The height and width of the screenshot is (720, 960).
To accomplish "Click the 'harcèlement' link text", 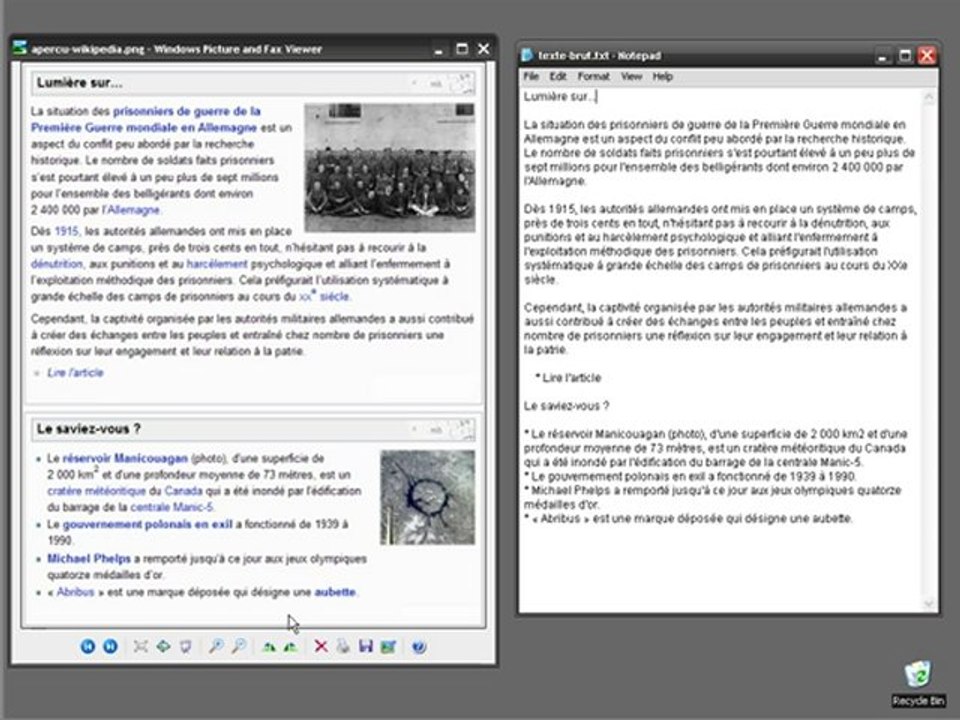I will pos(217,264).
